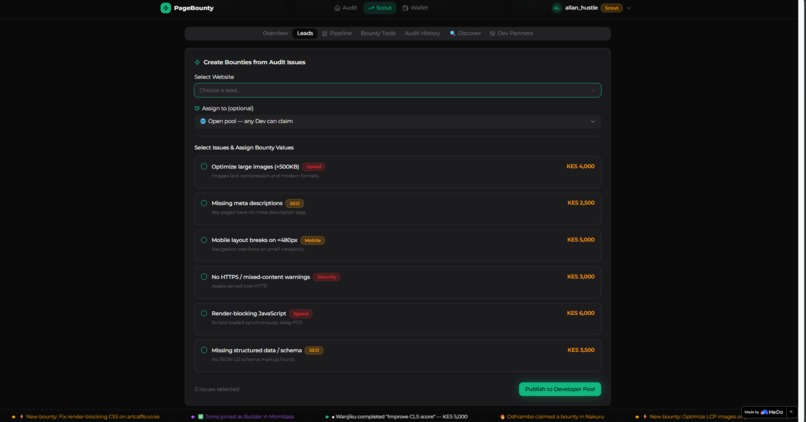Open the Wallet nav item

tap(415, 8)
